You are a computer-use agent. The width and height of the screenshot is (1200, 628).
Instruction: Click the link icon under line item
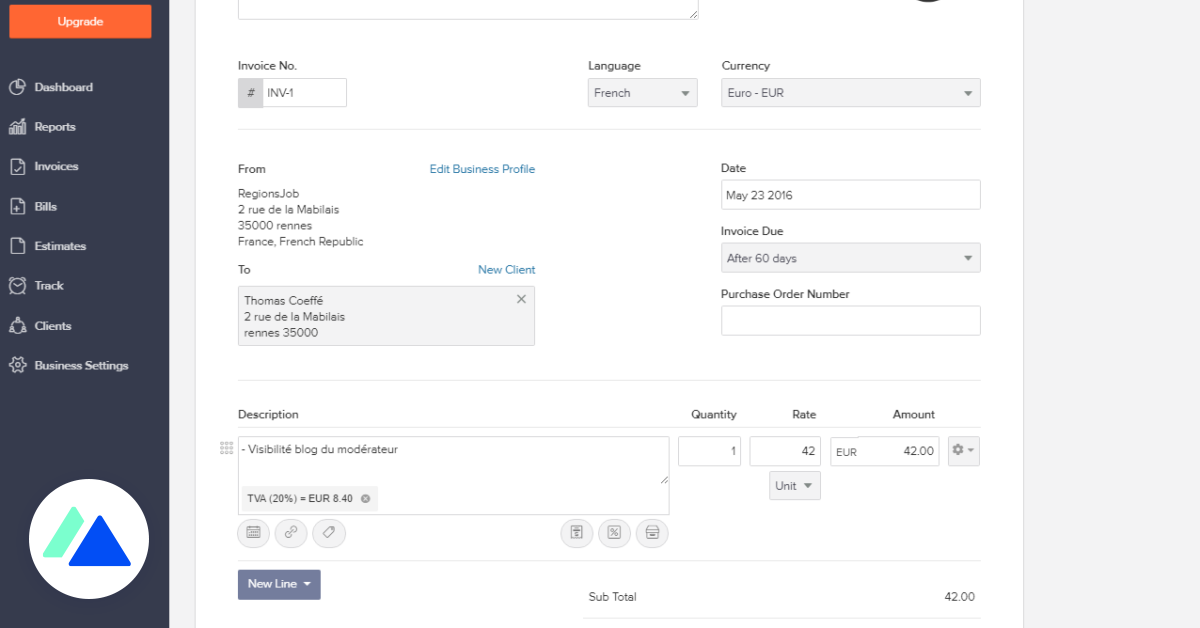tap(291, 533)
